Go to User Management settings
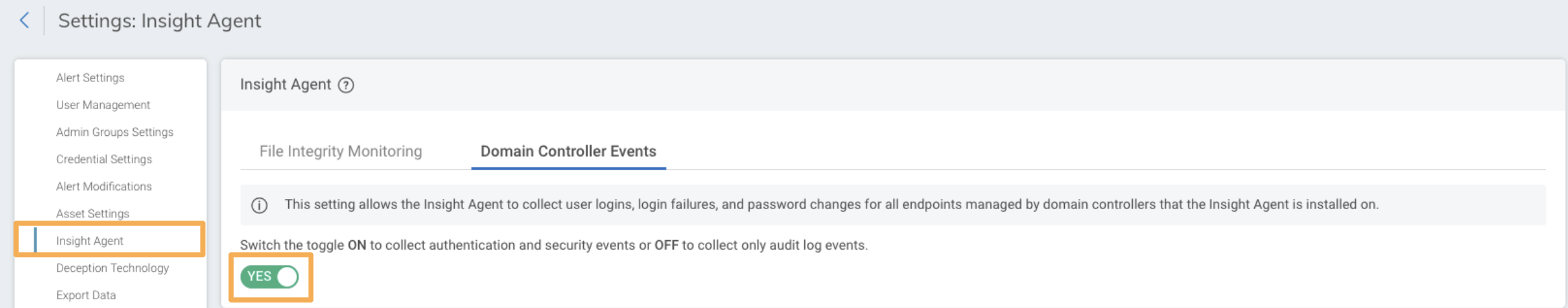This screenshot has width=1568, height=308. tap(103, 105)
